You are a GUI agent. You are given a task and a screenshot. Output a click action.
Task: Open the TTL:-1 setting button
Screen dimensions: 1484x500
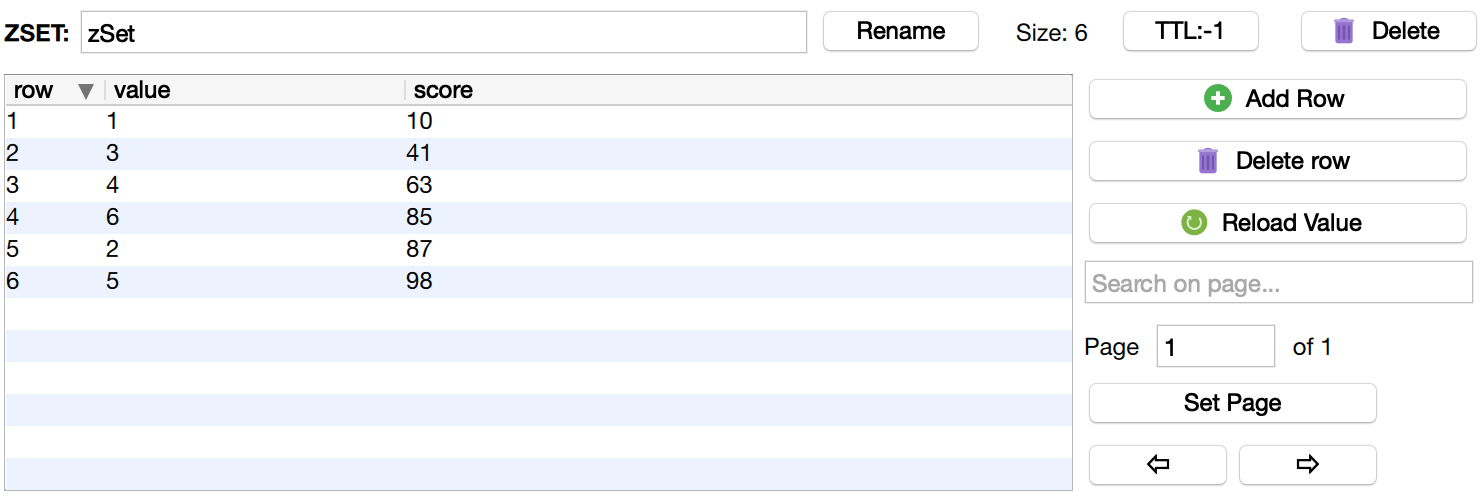[1190, 31]
